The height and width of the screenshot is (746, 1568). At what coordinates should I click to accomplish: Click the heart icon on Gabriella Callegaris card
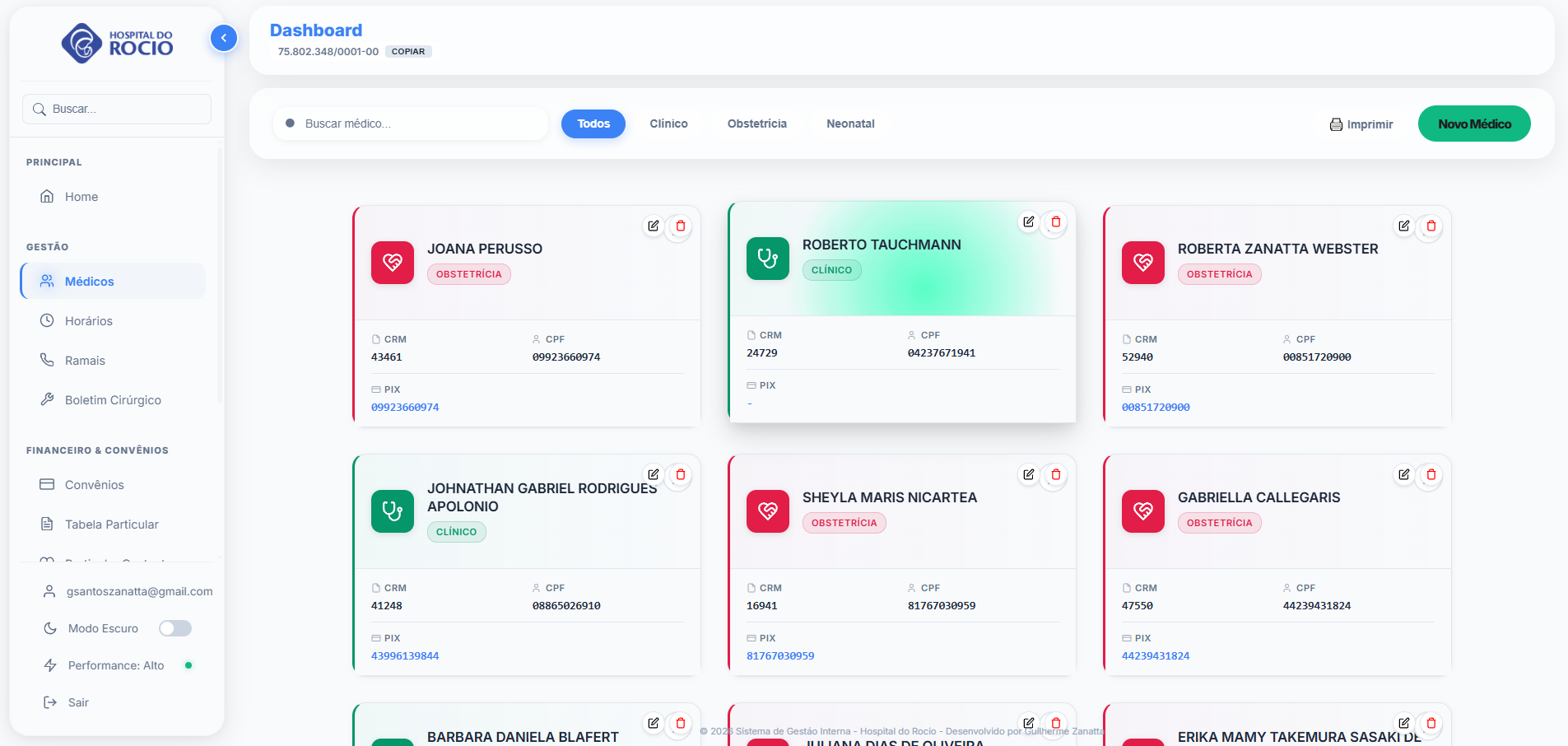pyautogui.click(x=1142, y=511)
